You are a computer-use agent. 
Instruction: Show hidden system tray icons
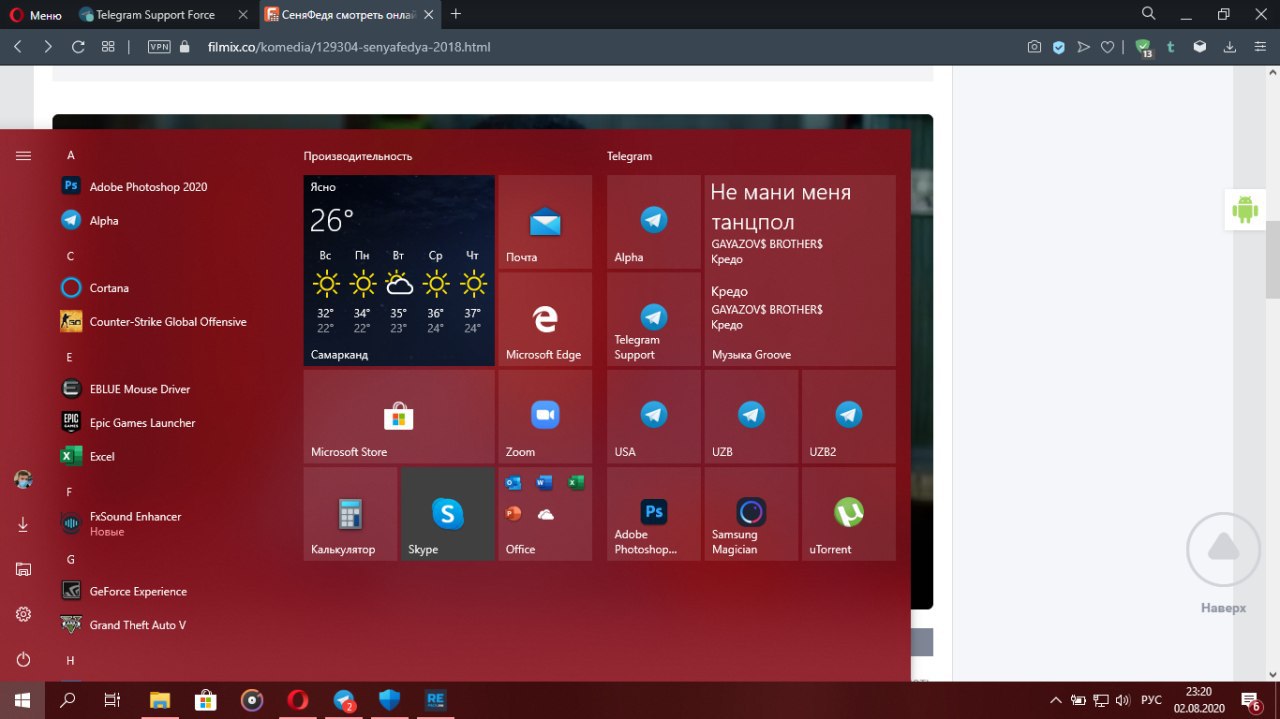click(1055, 700)
